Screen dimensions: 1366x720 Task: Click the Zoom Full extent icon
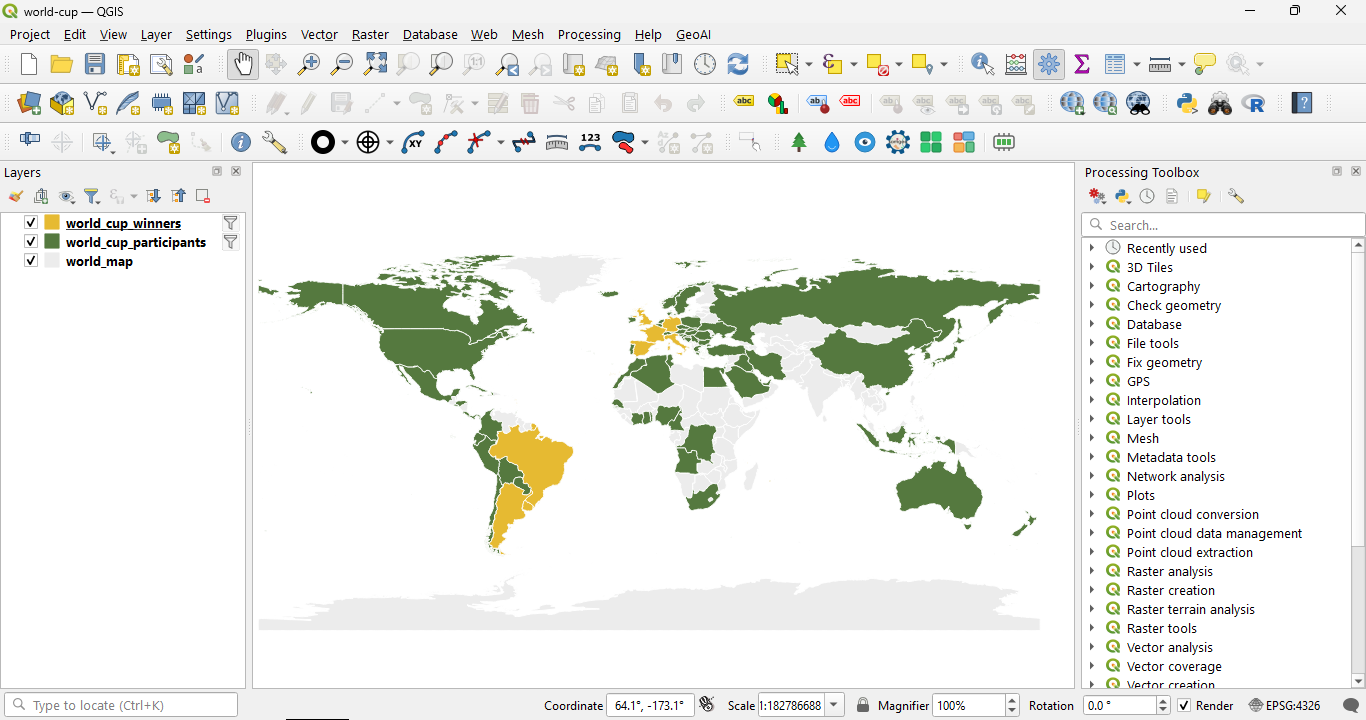coord(375,64)
